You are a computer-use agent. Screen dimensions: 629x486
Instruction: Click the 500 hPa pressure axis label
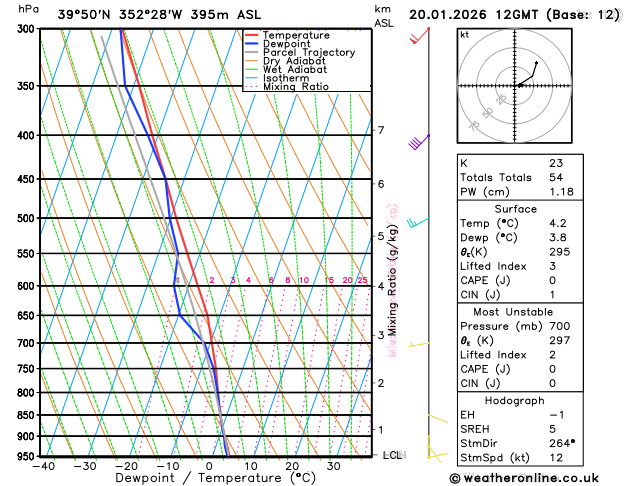click(x=26, y=218)
